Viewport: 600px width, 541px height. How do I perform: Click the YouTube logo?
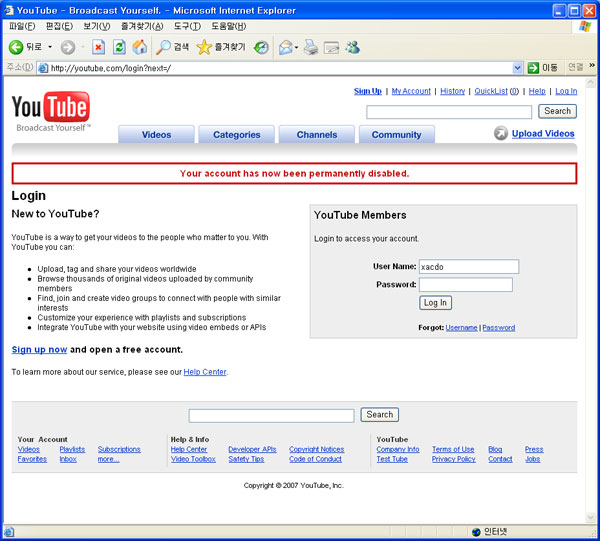[x=51, y=111]
